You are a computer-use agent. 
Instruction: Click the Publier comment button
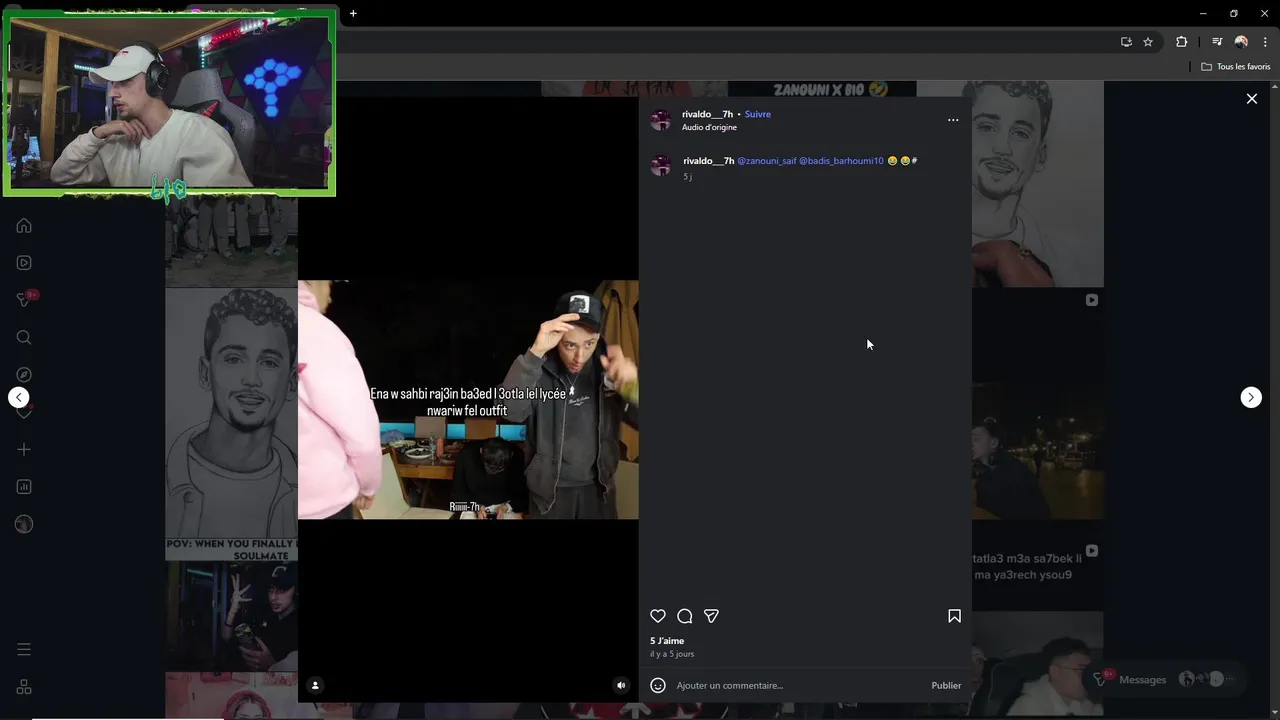[946, 685]
